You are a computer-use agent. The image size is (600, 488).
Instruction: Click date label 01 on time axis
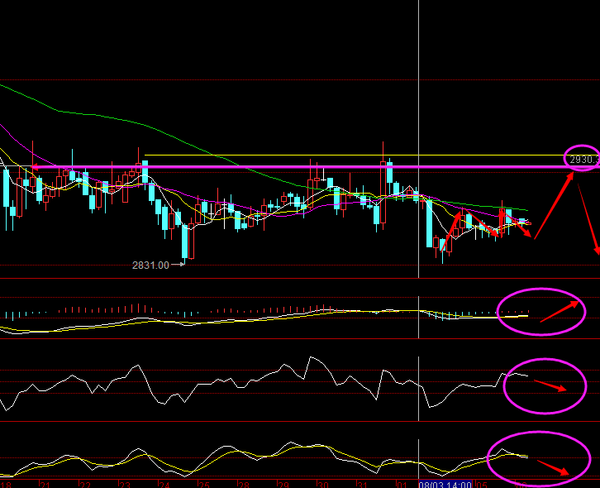(x=403, y=485)
